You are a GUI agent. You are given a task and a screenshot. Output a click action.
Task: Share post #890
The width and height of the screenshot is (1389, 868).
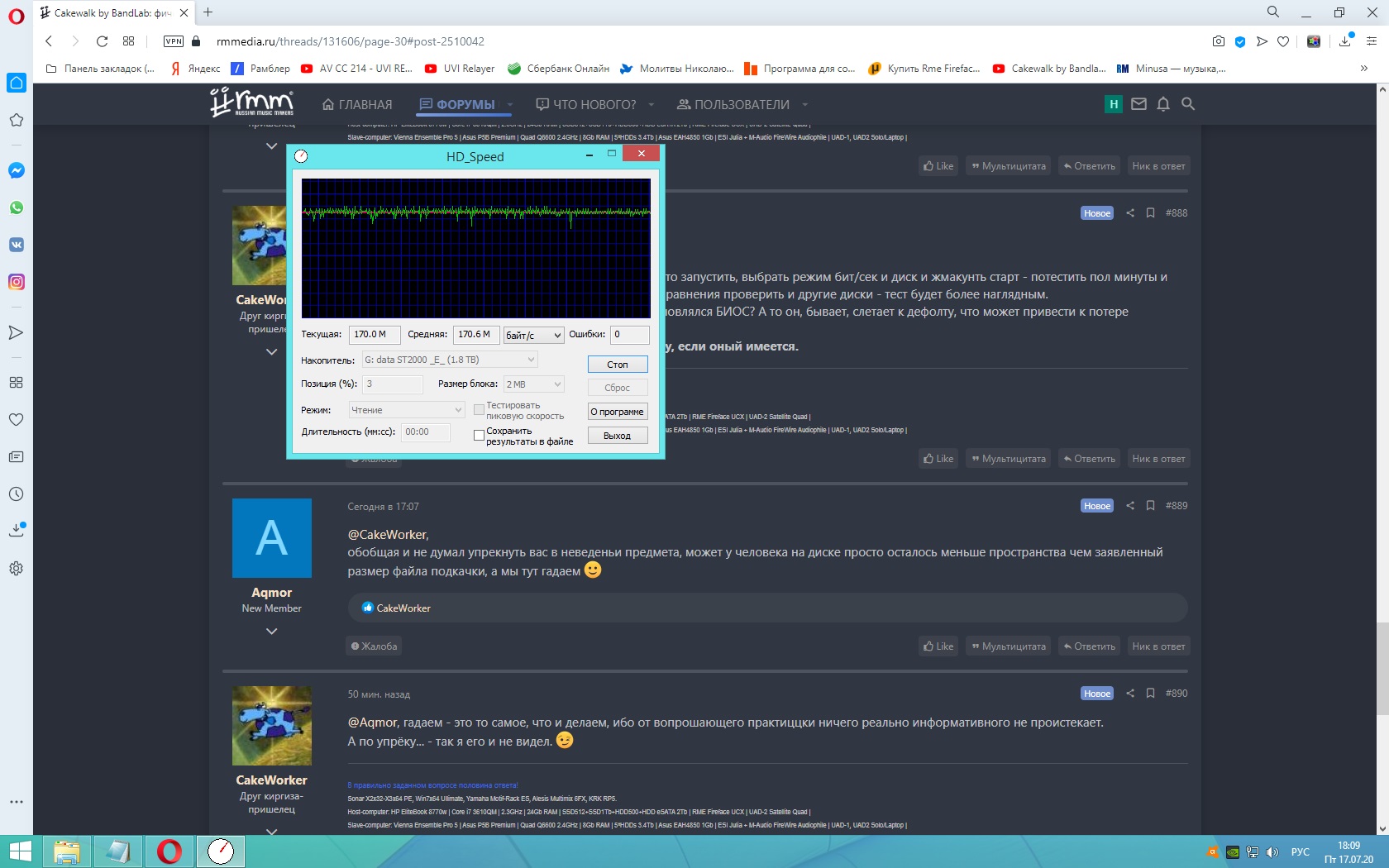click(x=1130, y=694)
